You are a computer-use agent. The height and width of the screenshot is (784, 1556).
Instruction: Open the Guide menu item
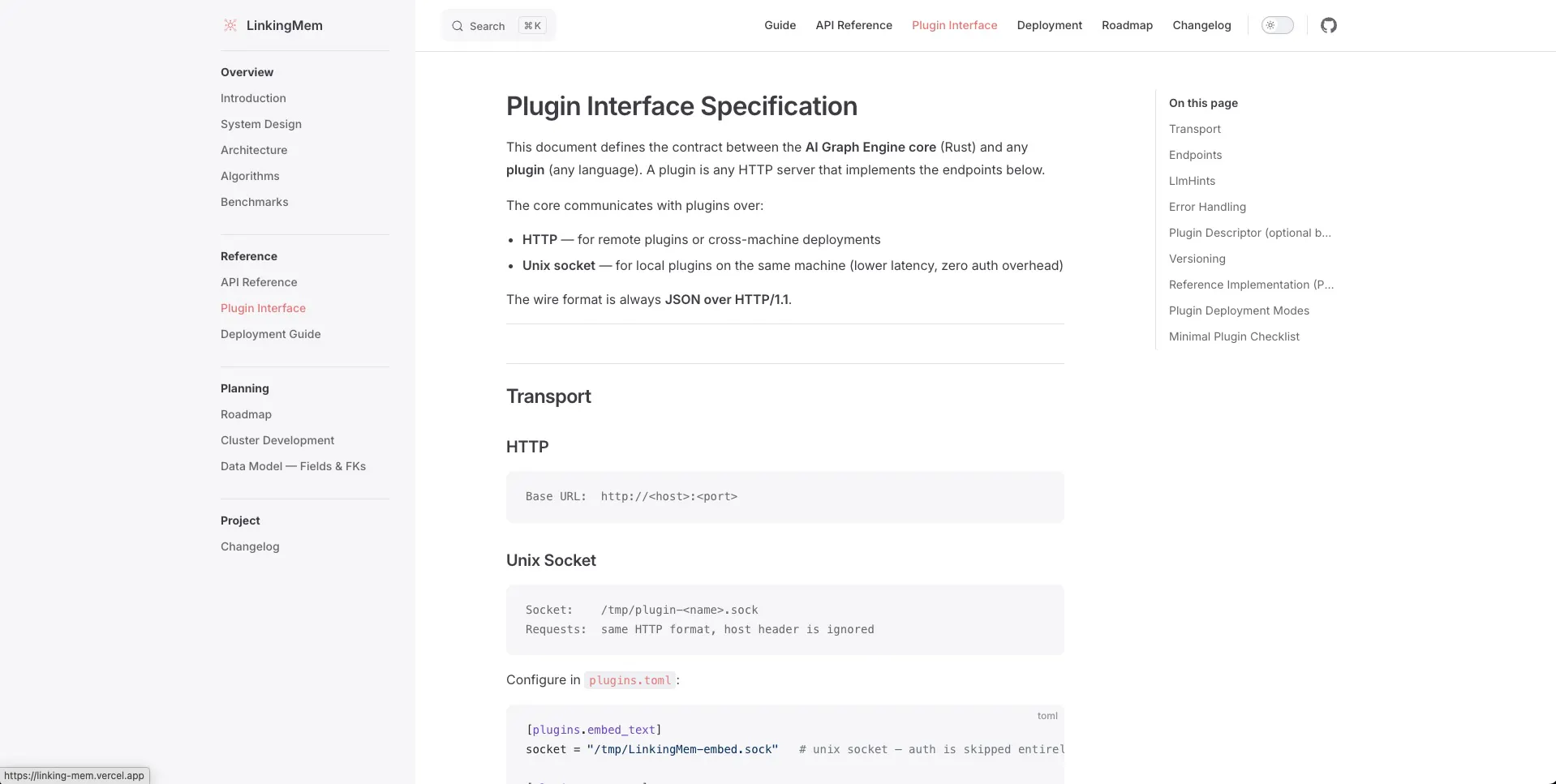pos(780,25)
